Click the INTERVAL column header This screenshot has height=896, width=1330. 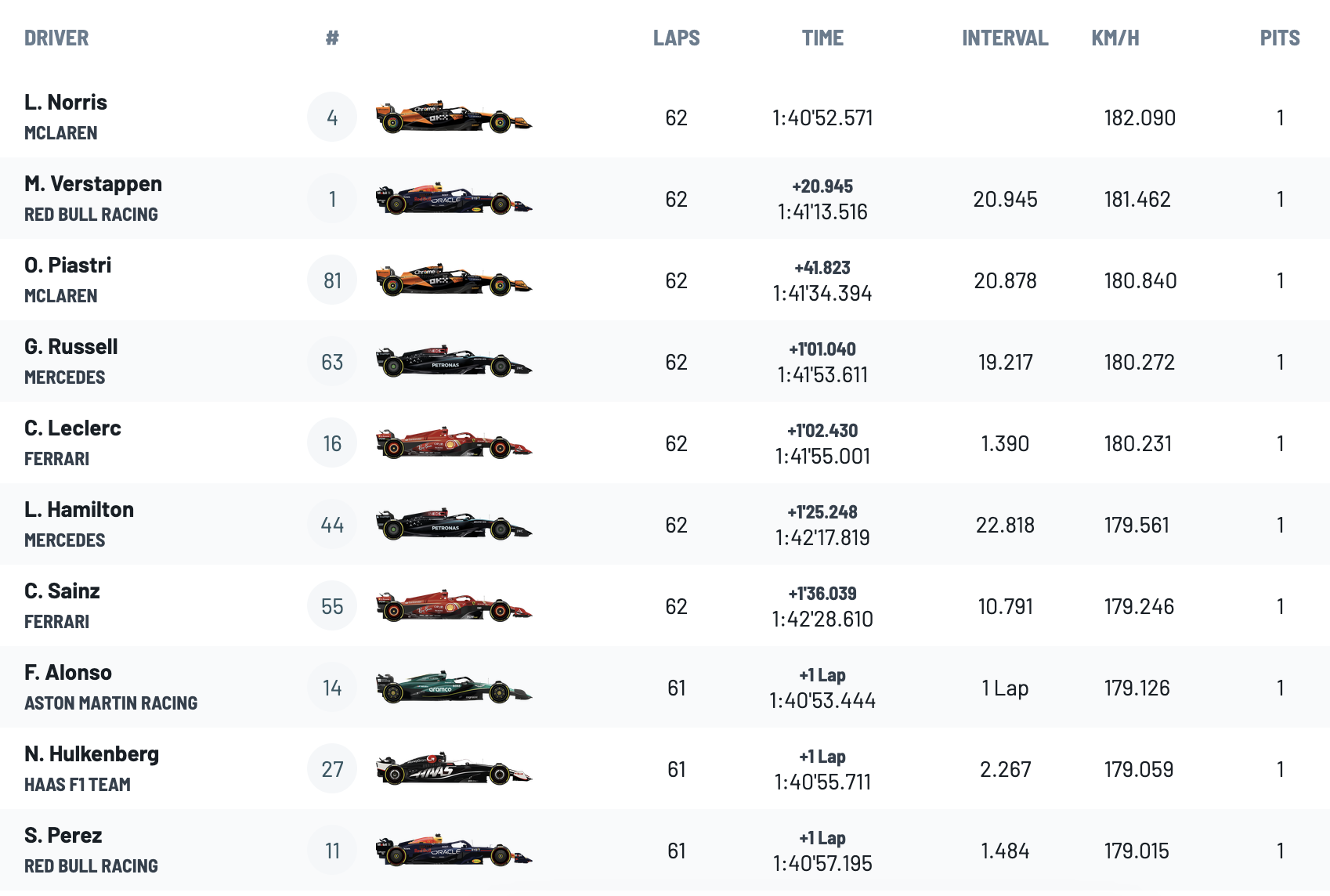pos(1005,38)
